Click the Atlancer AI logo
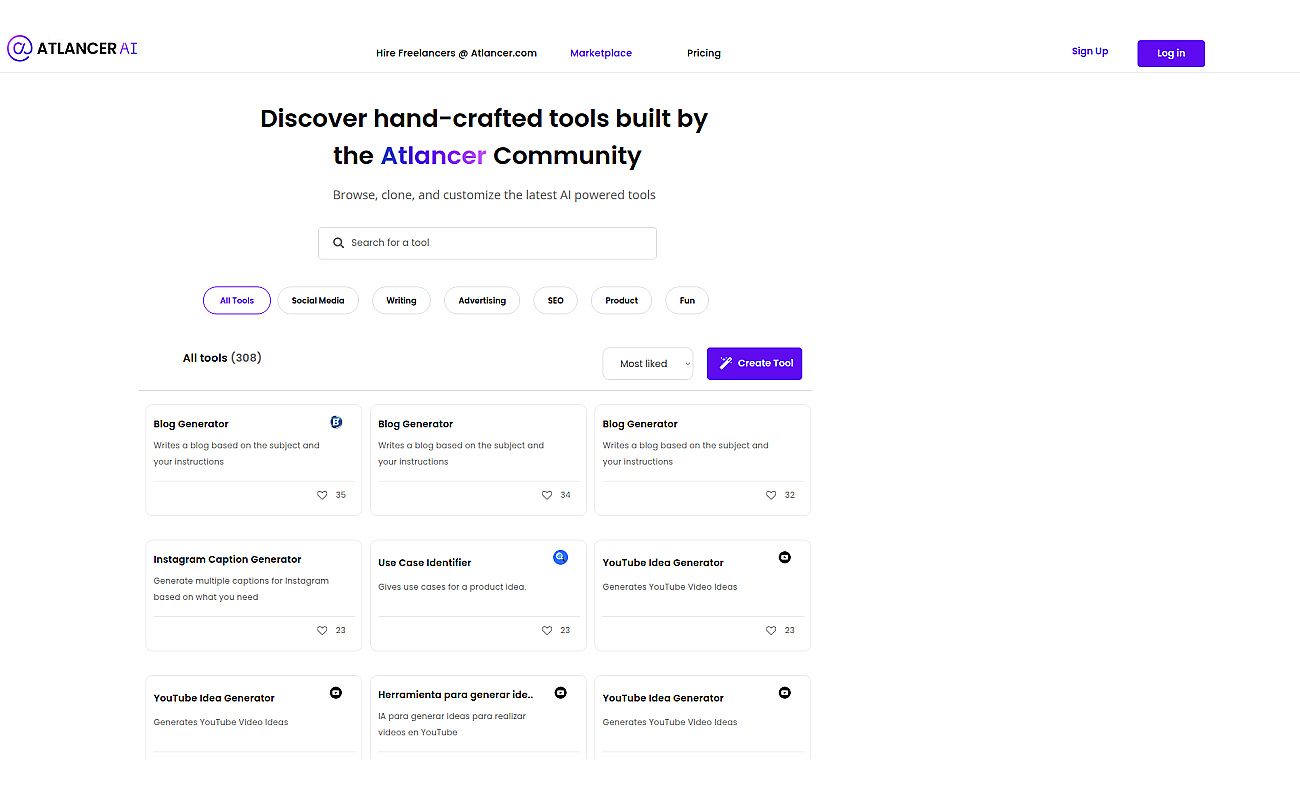Viewport: 1300px width, 788px height. point(72,48)
